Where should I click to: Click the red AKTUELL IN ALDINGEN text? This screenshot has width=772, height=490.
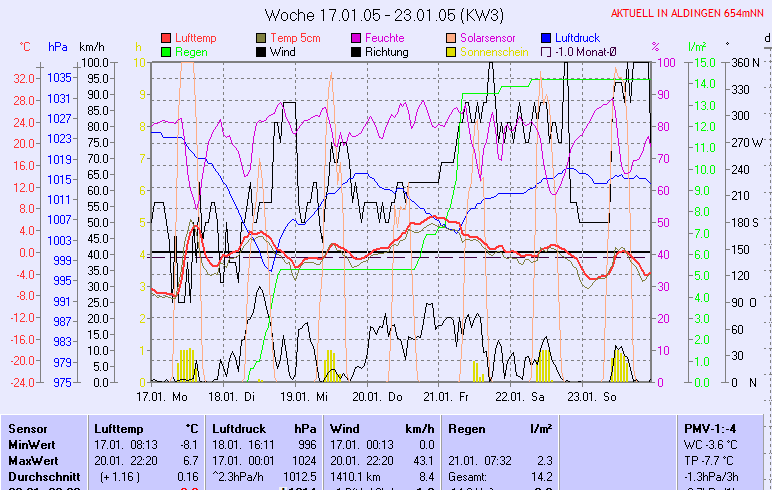click(691, 13)
